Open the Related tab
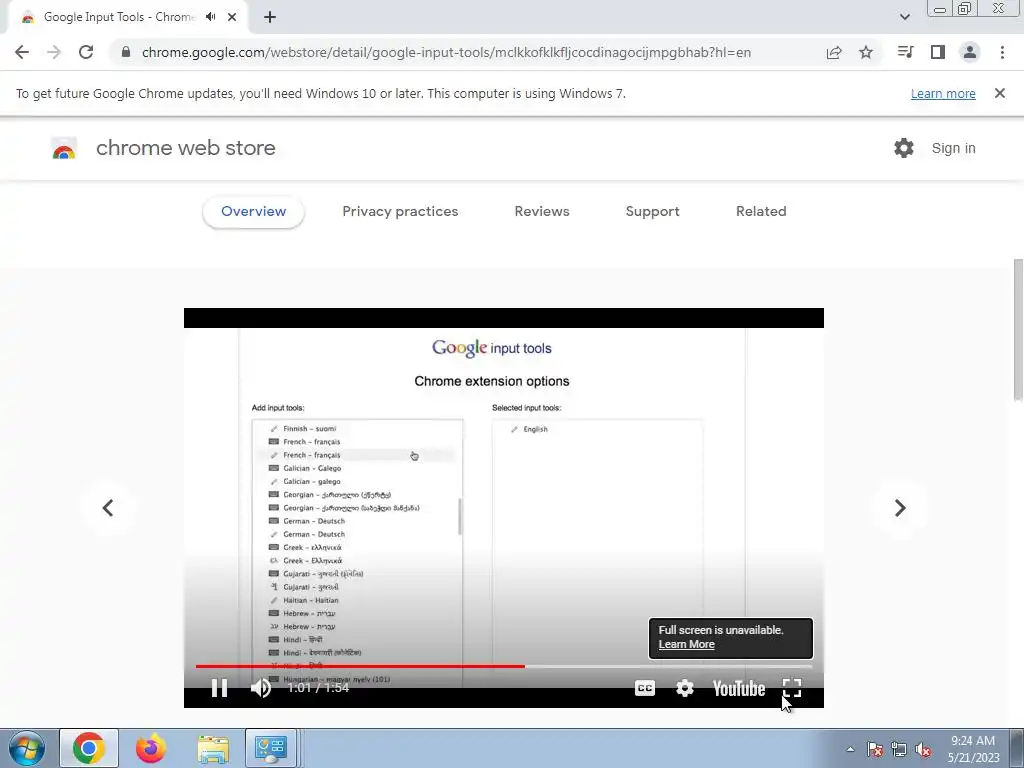This screenshot has width=1024, height=768. pyautogui.click(x=761, y=212)
